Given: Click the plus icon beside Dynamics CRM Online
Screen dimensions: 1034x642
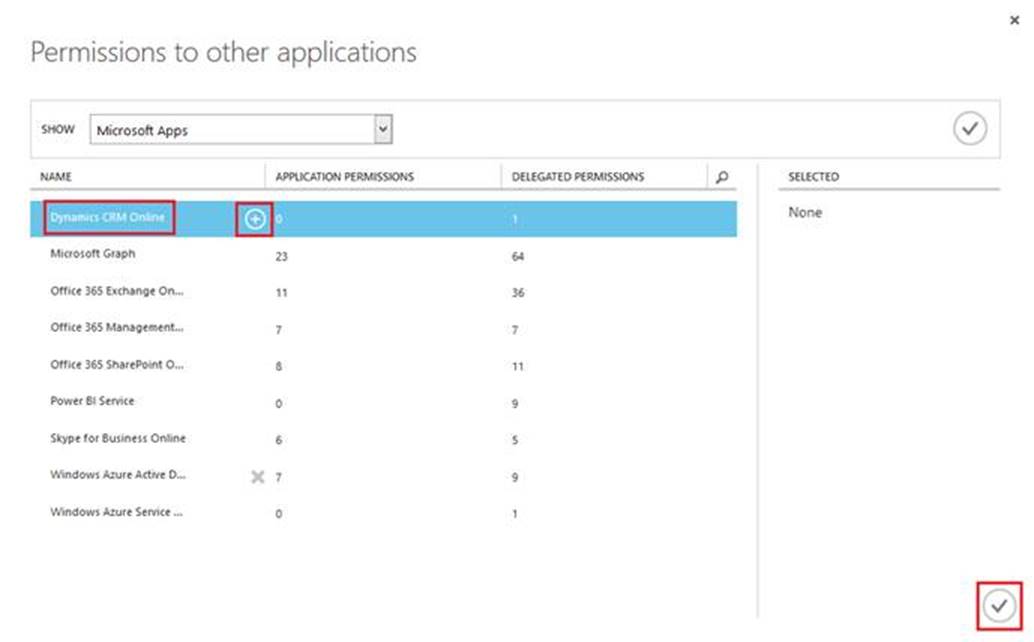Looking at the screenshot, I should 255,219.
